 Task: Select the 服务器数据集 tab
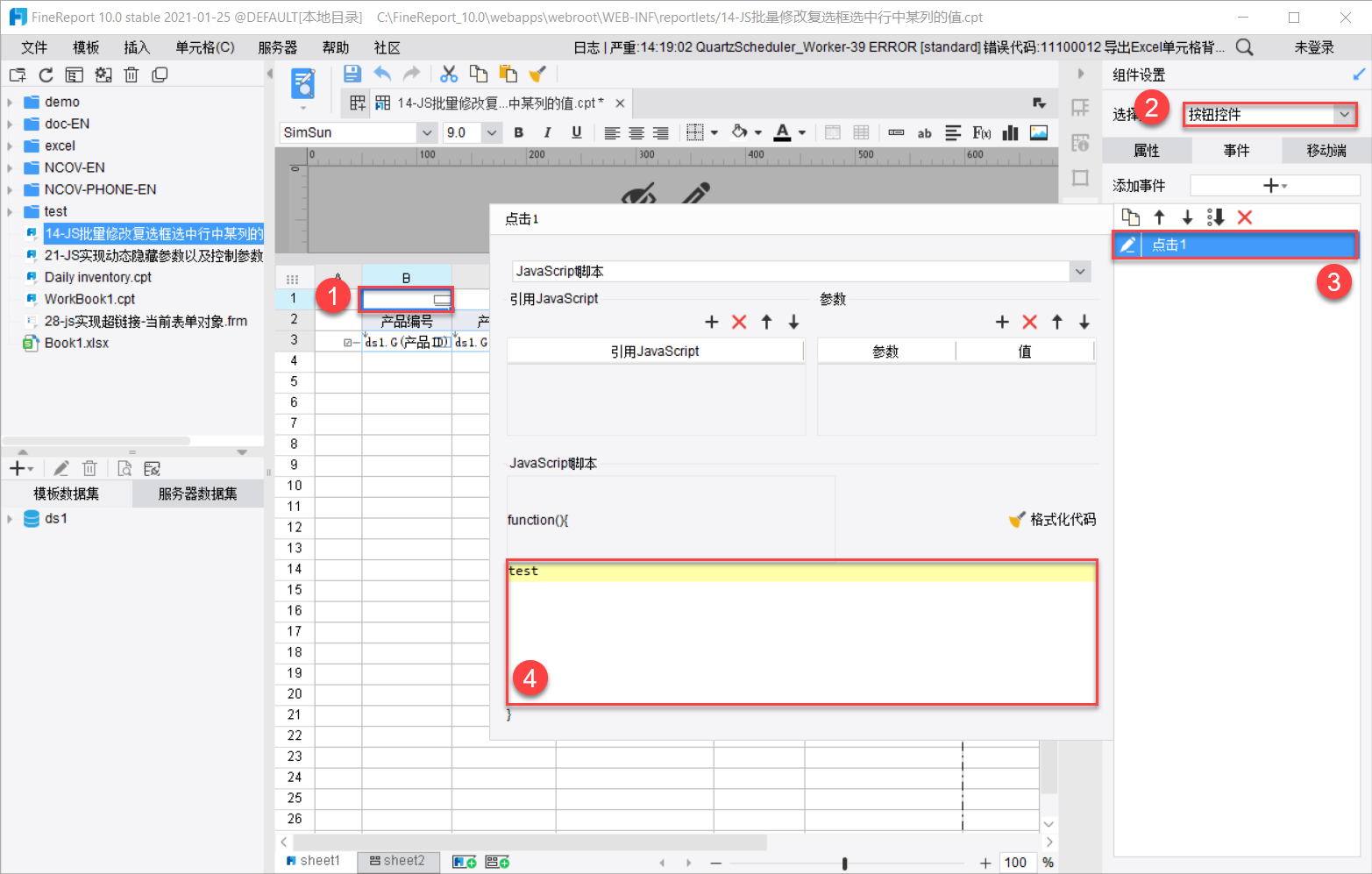click(198, 494)
